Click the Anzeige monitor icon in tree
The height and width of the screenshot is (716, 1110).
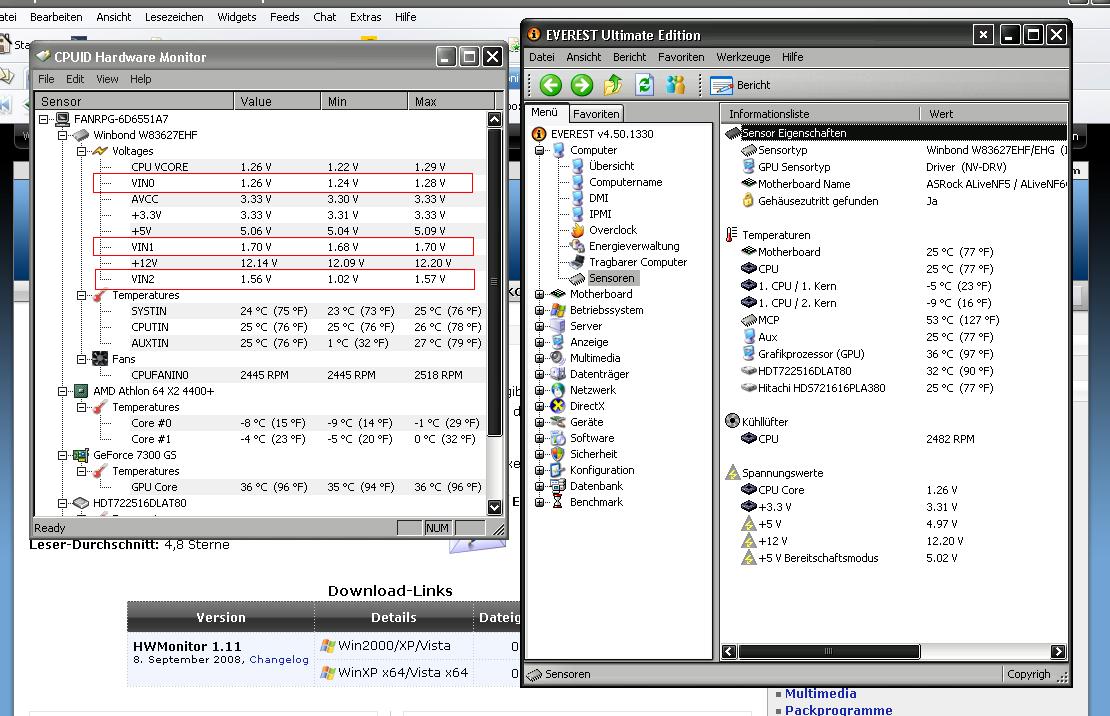[558, 342]
